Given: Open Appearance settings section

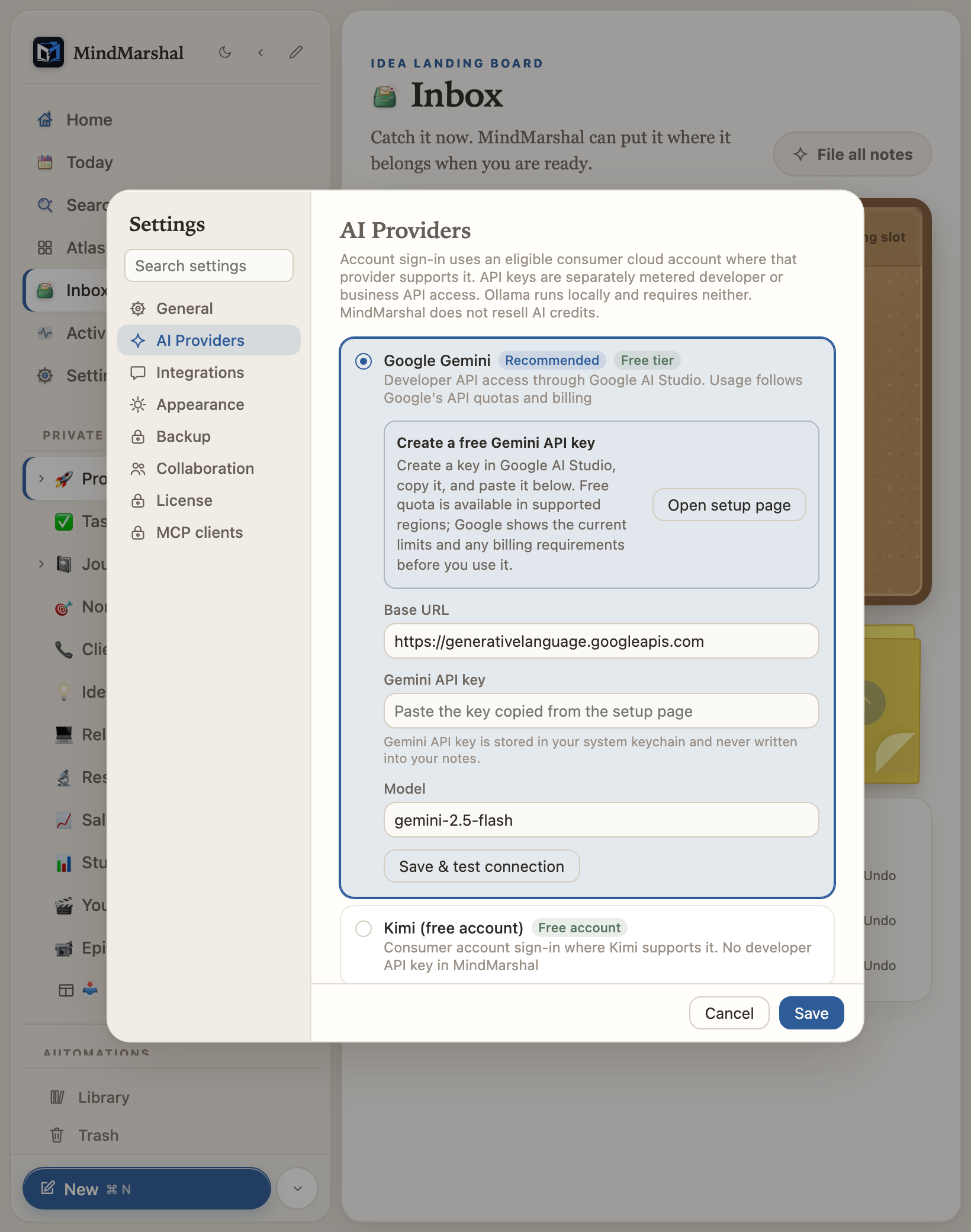Looking at the screenshot, I should (209, 405).
